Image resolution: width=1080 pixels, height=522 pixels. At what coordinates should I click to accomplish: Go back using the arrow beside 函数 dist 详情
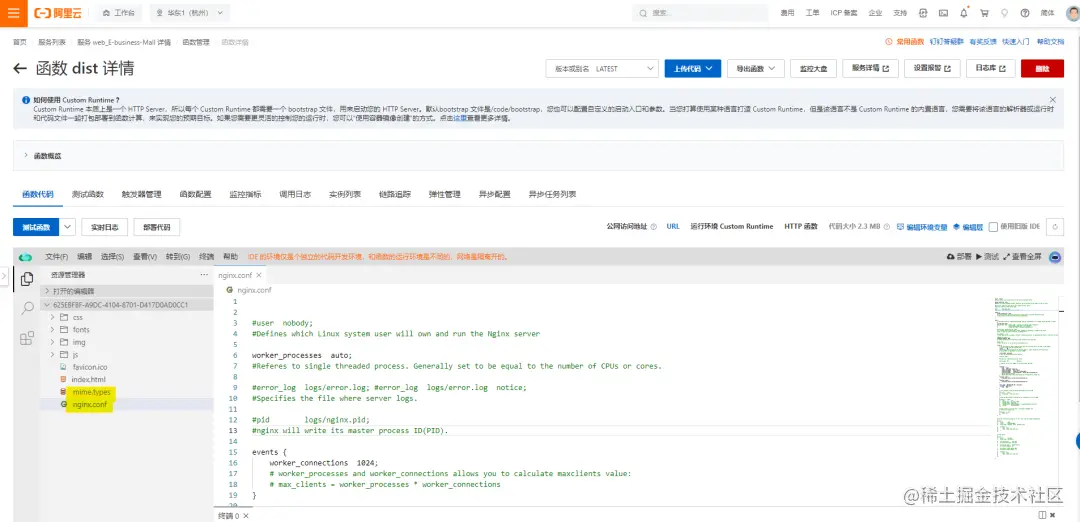click(20, 68)
